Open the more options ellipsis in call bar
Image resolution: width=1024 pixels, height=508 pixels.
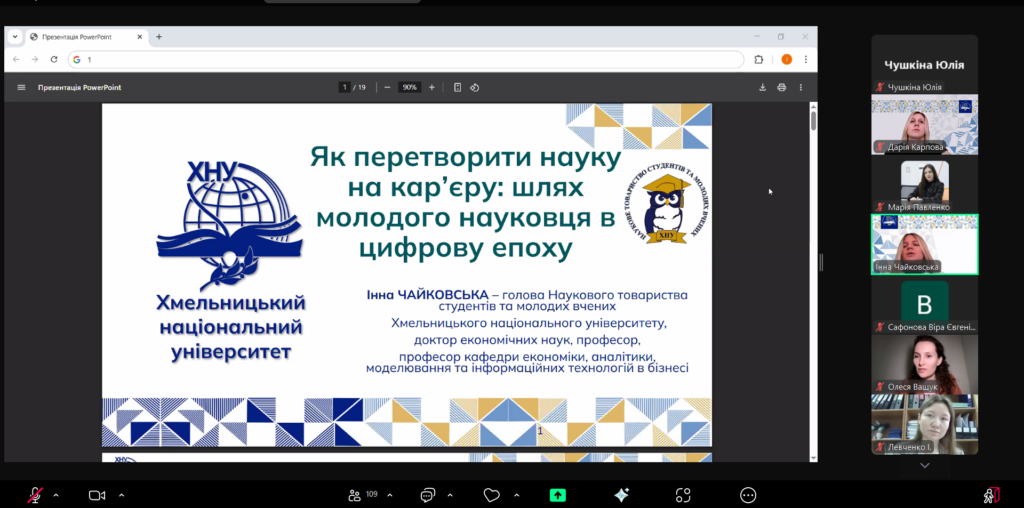click(x=748, y=495)
